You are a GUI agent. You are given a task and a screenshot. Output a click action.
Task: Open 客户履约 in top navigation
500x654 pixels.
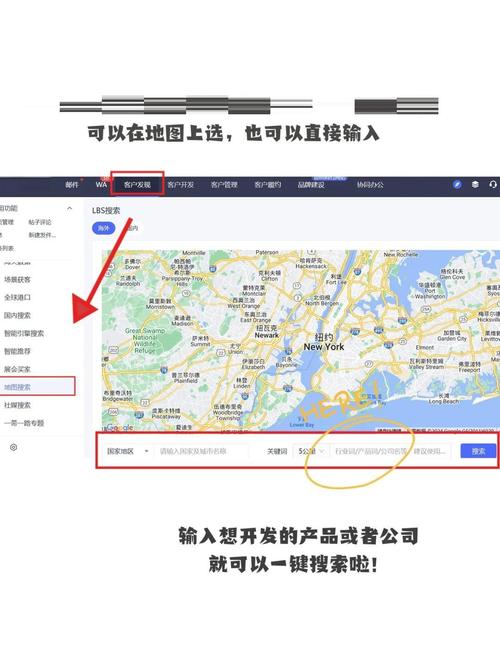(x=268, y=184)
